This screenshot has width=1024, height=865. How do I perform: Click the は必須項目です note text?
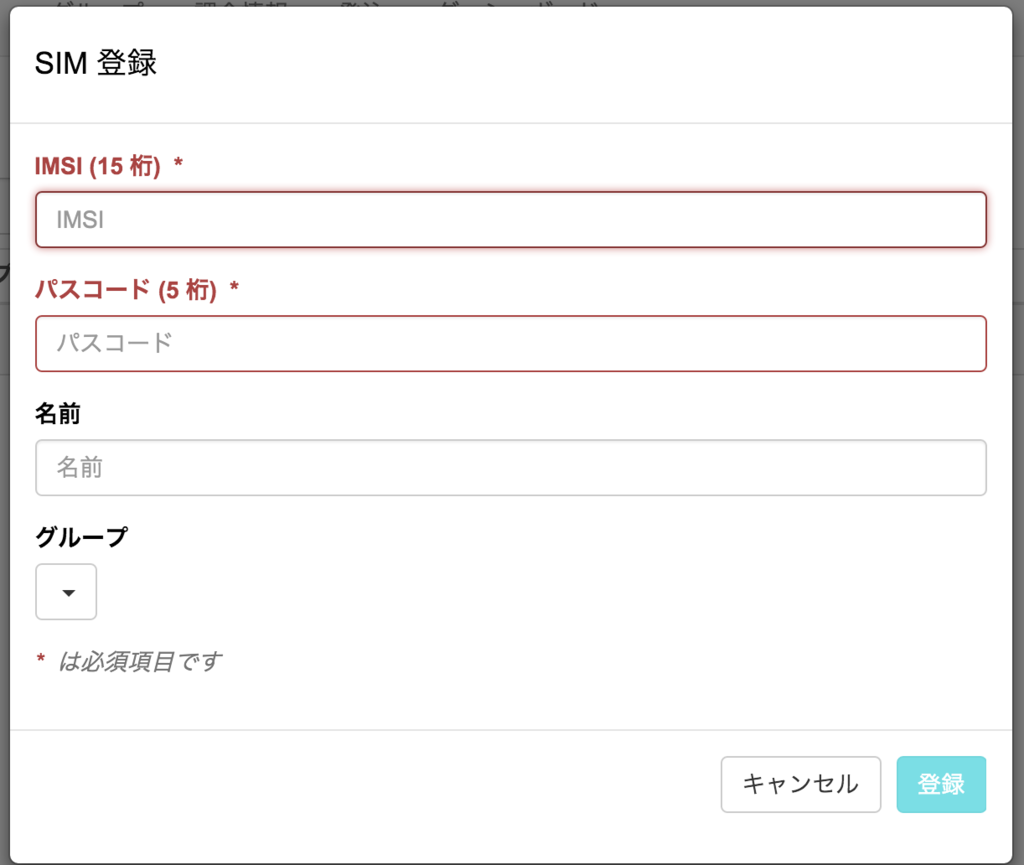(x=139, y=661)
